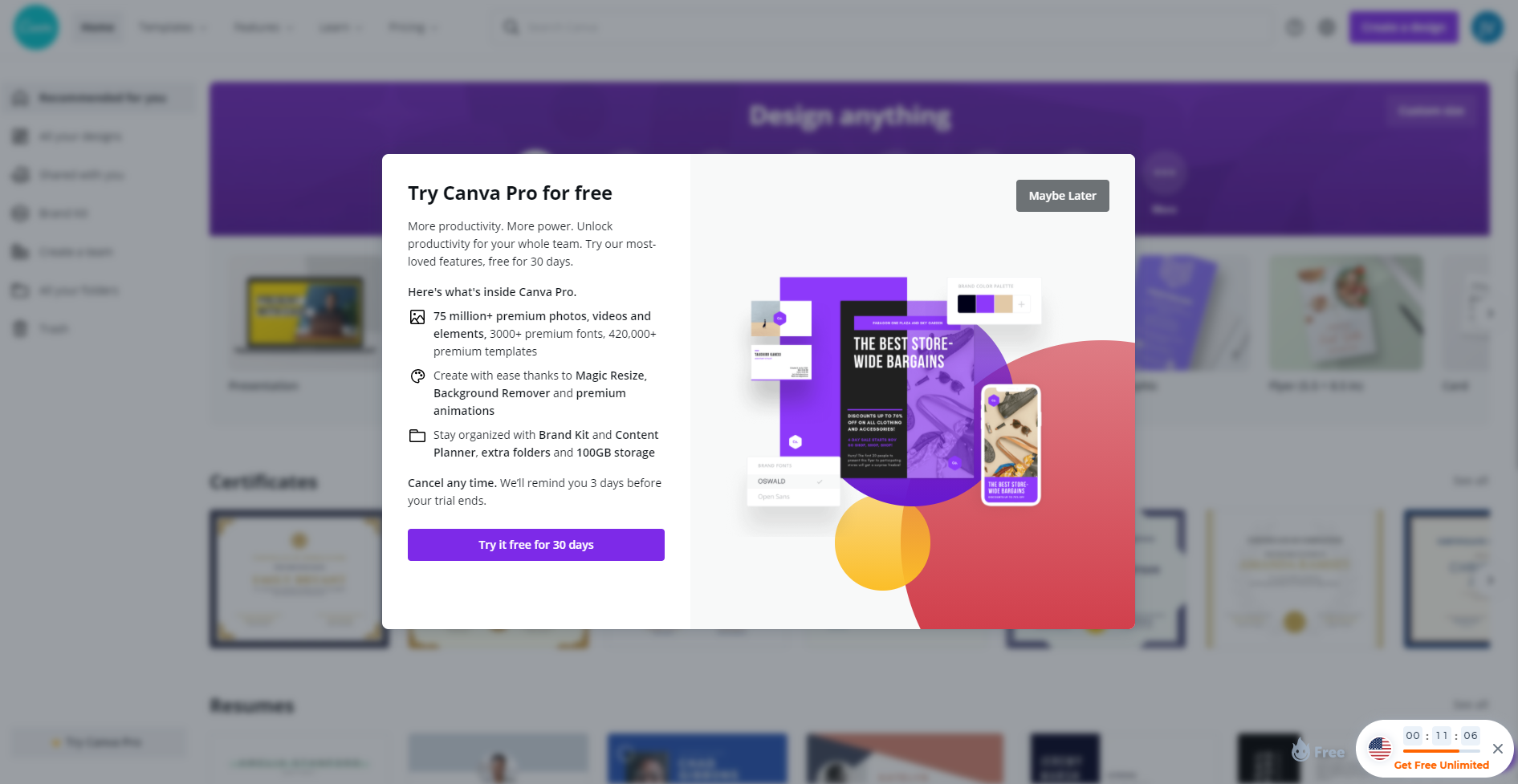Image resolution: width=1518 pixels, height=784 pixels.
Task: Click the purple swatch in the brand color palette
Action: point(985,304)
